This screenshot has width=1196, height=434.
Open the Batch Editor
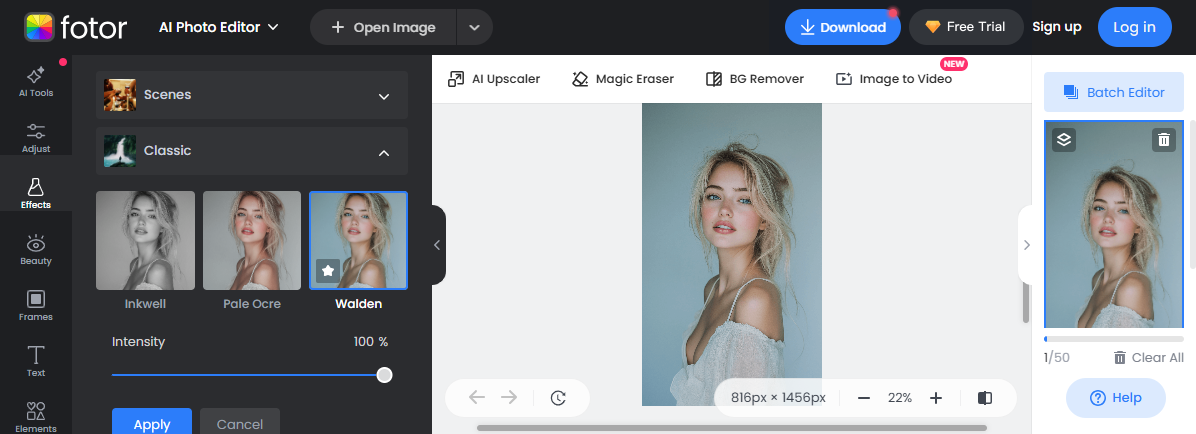coord(1114,92)
